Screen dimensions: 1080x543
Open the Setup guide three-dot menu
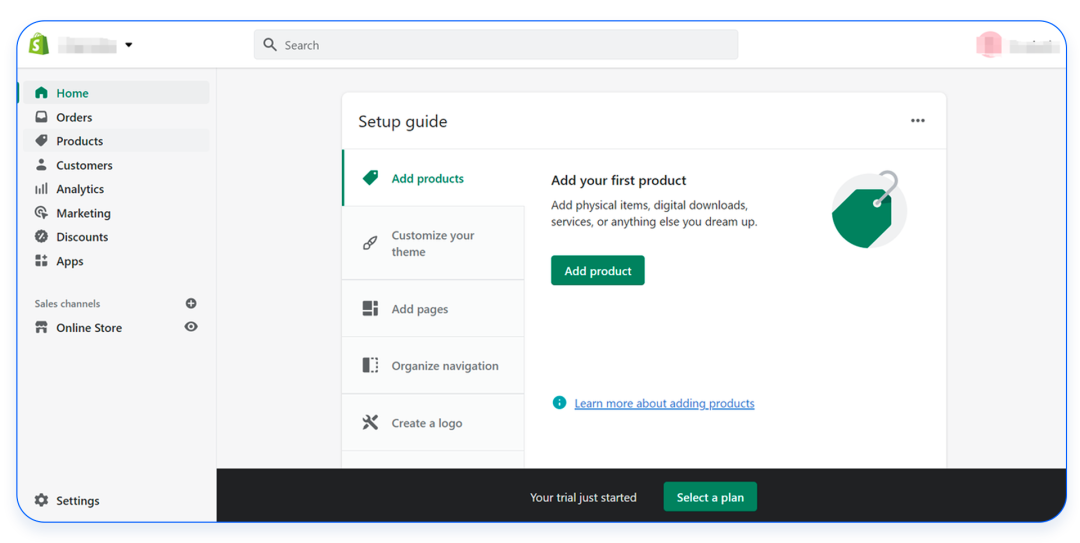pyautogui.click(x=917, y=121)
